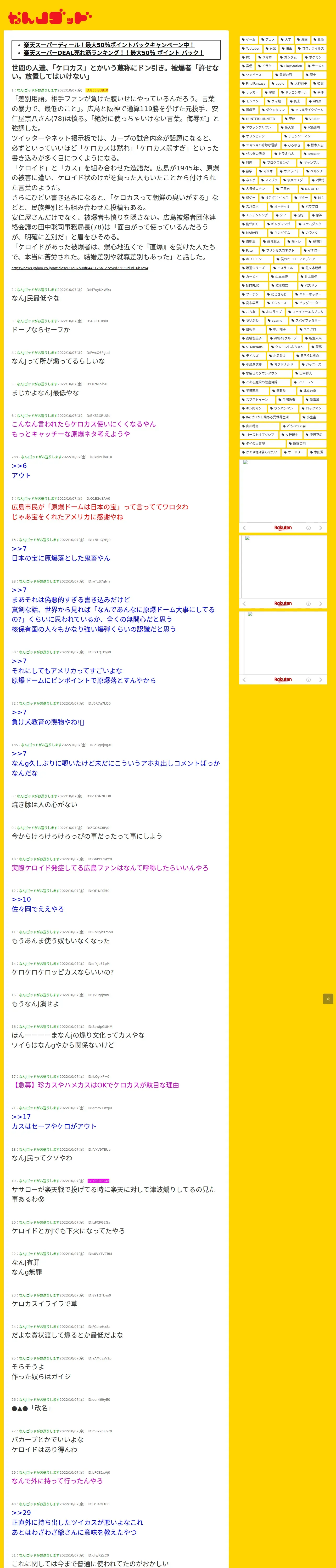Open the news.yahoo.co.jp source article link
The image size is (336, 1568).
pyautogui.click(x=79, y=268)
